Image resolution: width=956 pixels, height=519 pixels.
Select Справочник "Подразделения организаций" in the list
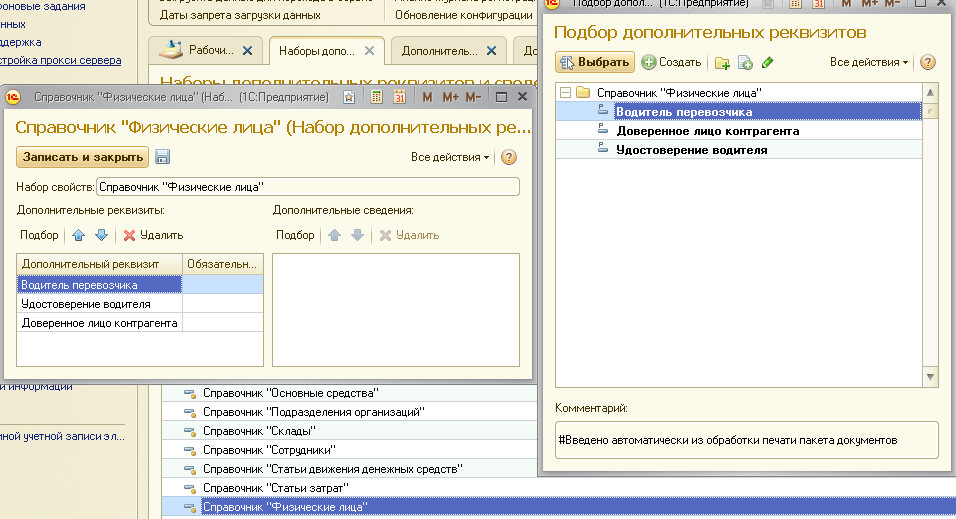pos(313,412)
